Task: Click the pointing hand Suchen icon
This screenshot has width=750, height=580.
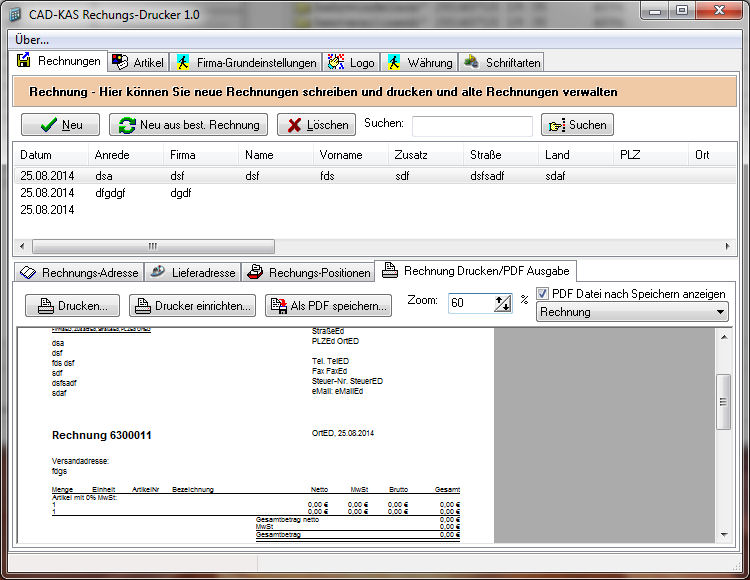Action: coord(556,125)
